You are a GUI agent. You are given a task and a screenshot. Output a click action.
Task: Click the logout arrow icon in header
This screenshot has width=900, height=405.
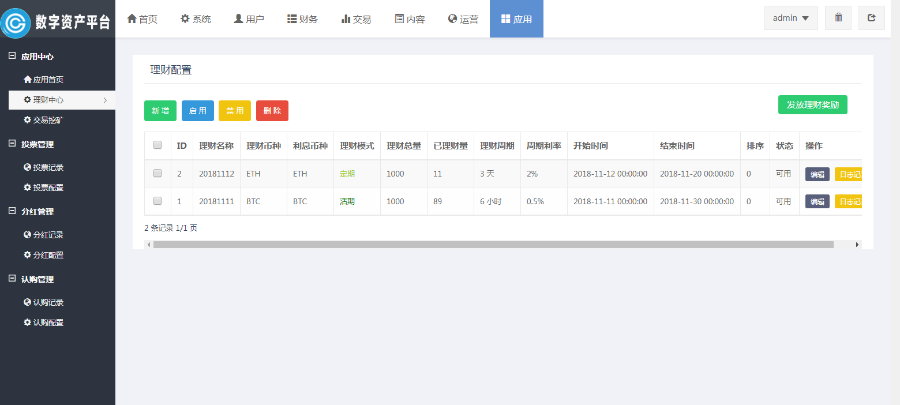point(871,18)
